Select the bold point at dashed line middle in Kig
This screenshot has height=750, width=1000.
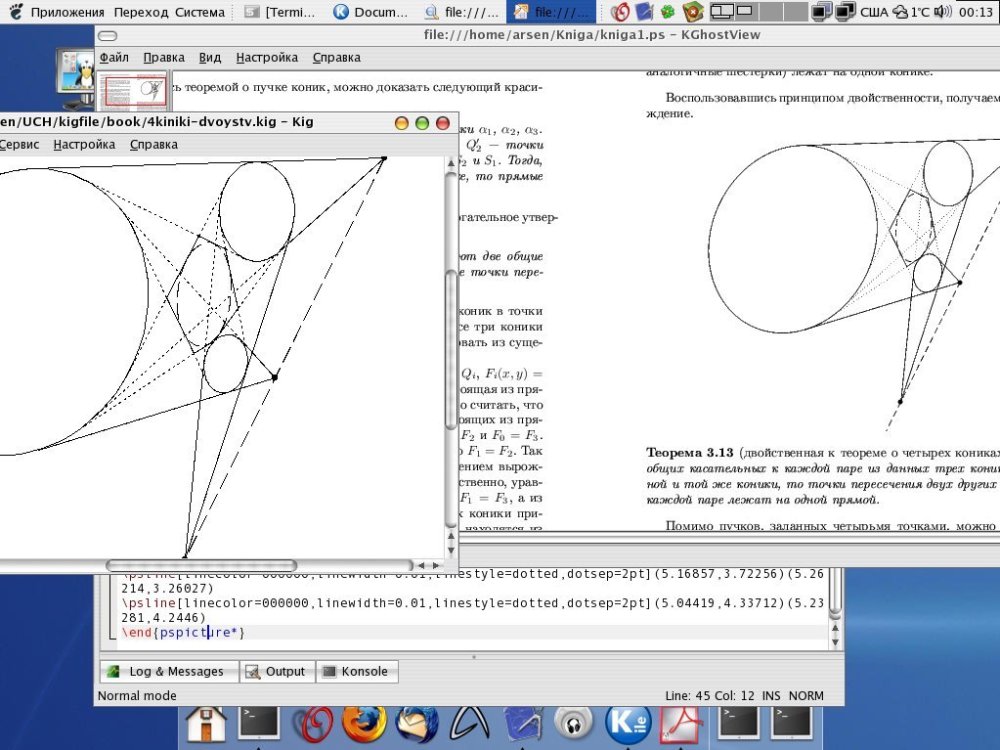[275, 377]
